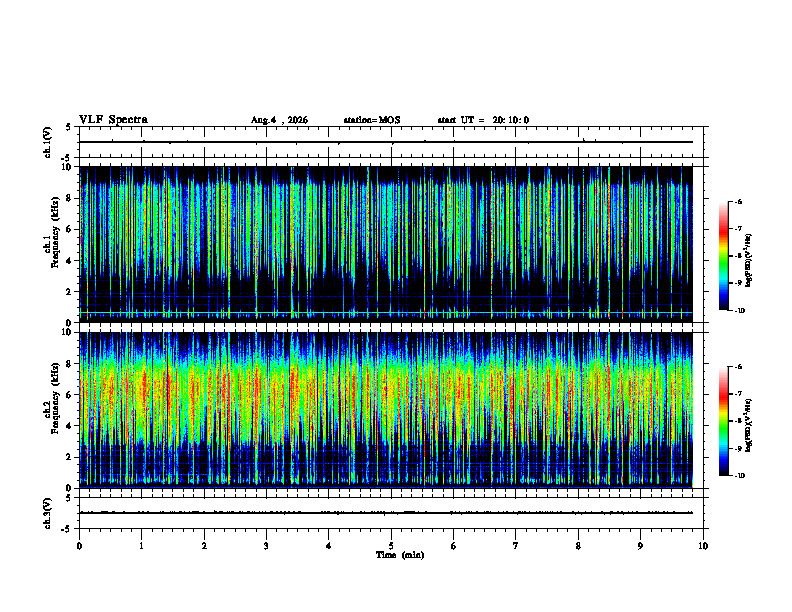Screen dimensions: 792x612
Task: Click the "start UT = 20:10:0" header text
Action: (483, 120)
